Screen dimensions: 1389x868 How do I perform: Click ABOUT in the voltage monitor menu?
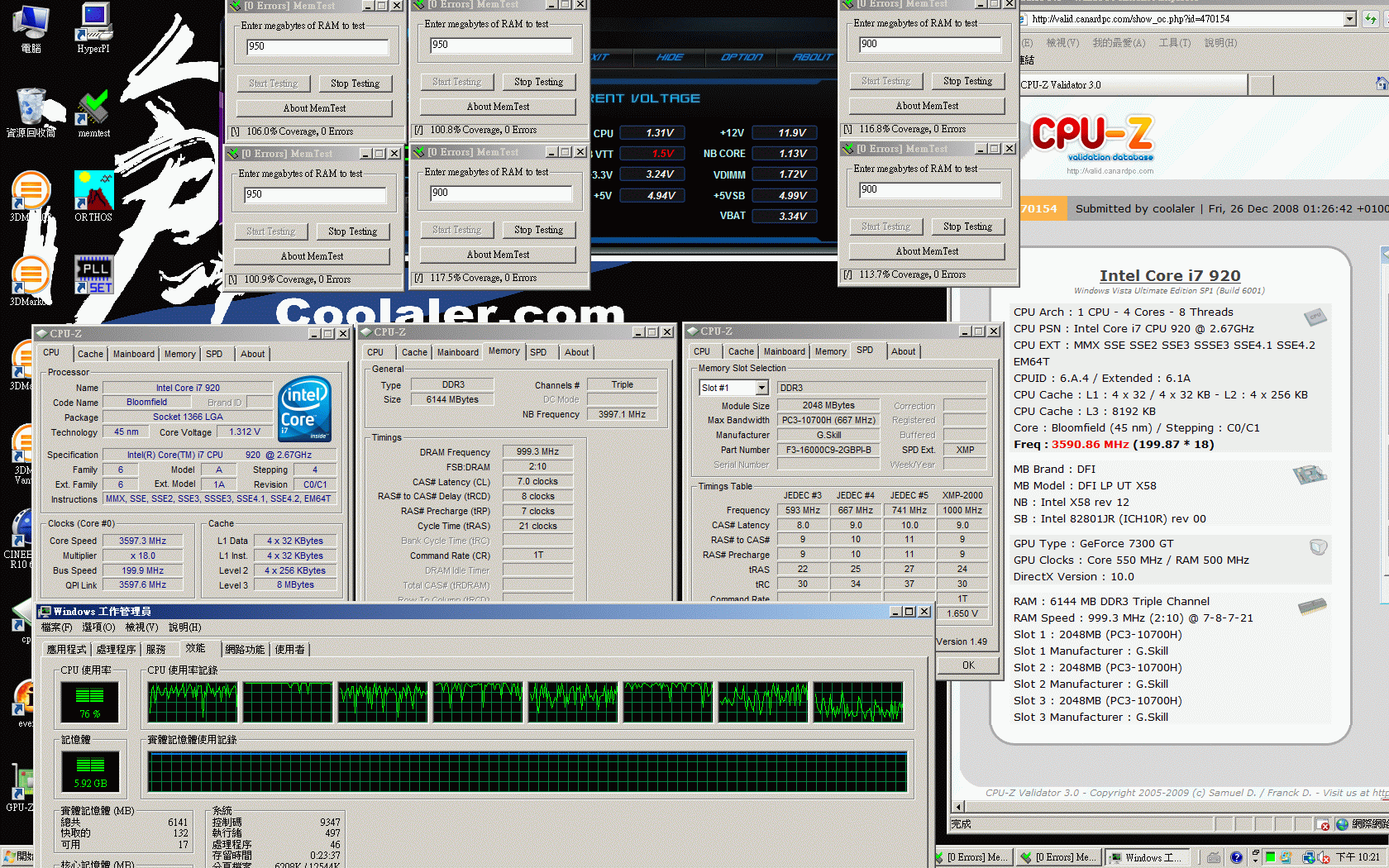tap(813, 57)
